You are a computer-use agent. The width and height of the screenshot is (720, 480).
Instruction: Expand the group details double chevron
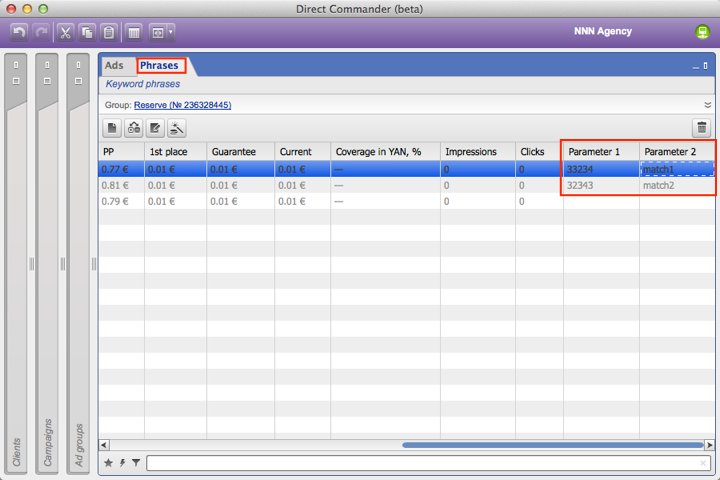[x=708, y=105]
